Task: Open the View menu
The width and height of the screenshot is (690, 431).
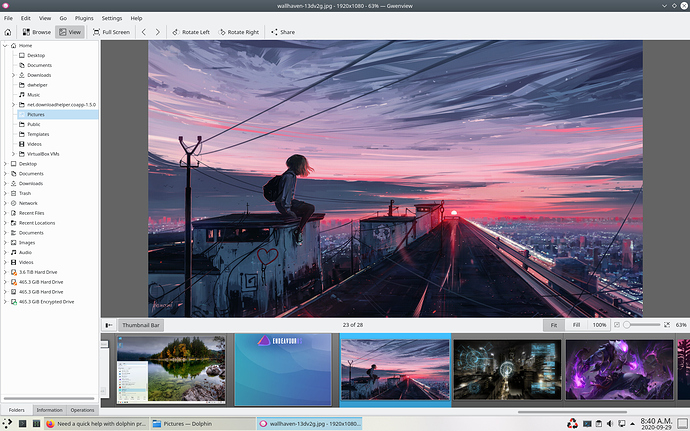Action: (45, 18)
